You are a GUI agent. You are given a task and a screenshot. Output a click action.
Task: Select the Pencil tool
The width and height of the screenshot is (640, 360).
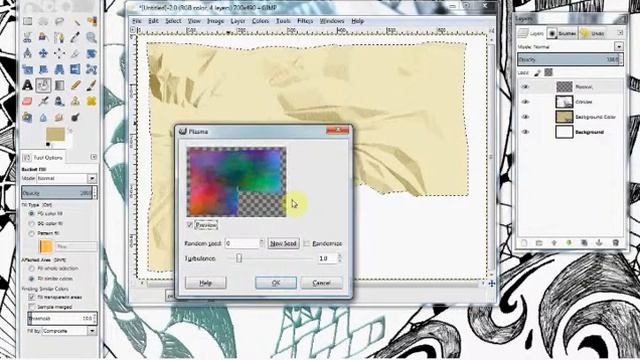point(76,85)
